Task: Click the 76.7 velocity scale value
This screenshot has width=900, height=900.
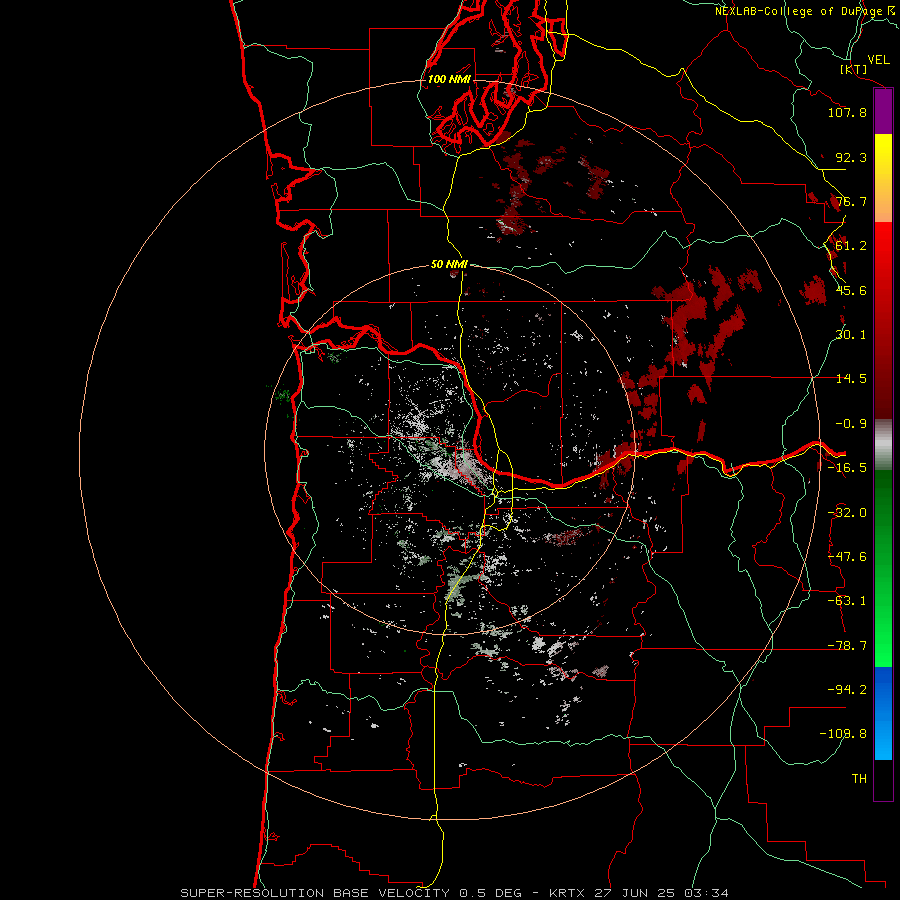Action: [x=851, y=201]
